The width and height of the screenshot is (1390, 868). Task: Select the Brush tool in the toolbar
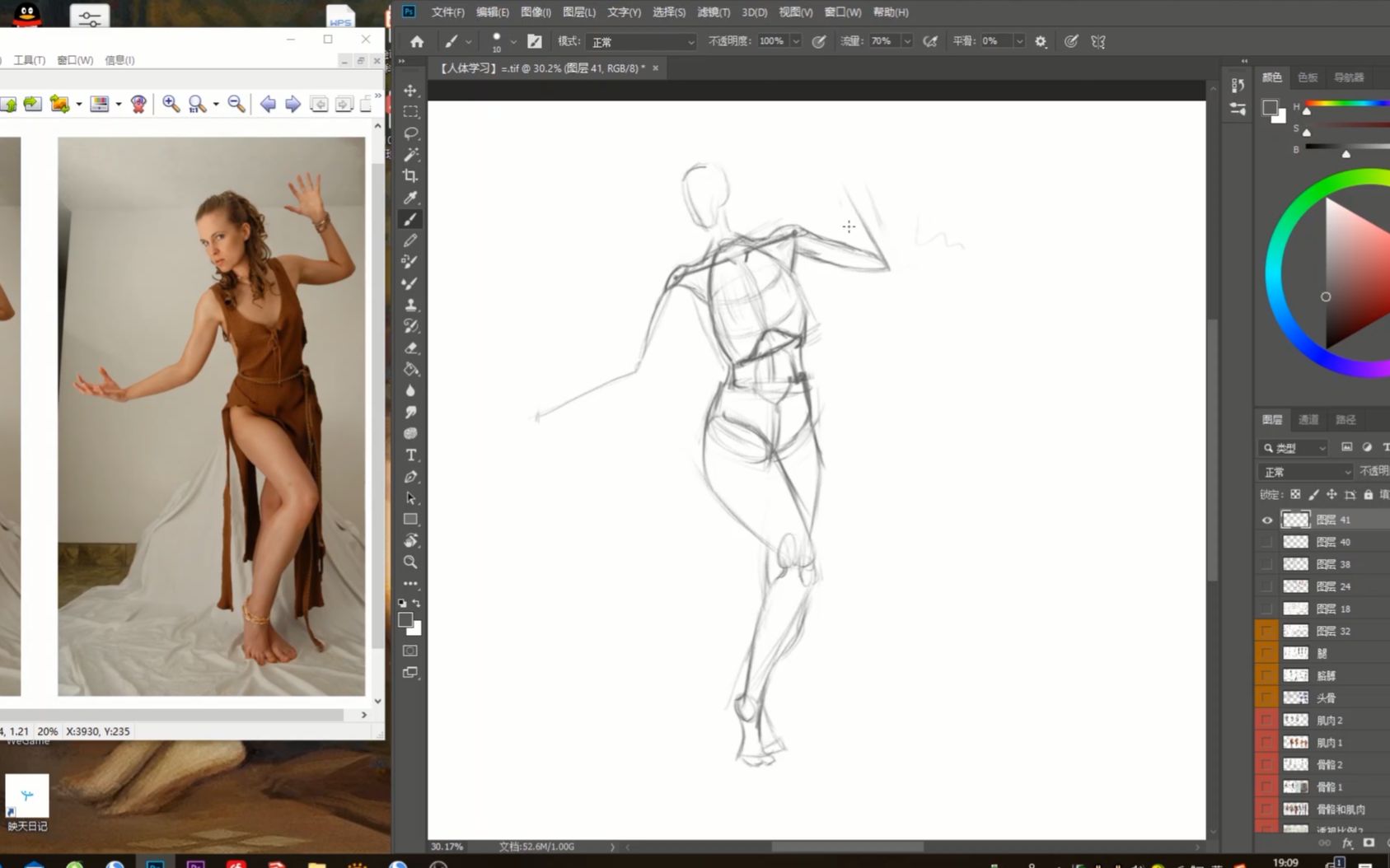[410, 219]
